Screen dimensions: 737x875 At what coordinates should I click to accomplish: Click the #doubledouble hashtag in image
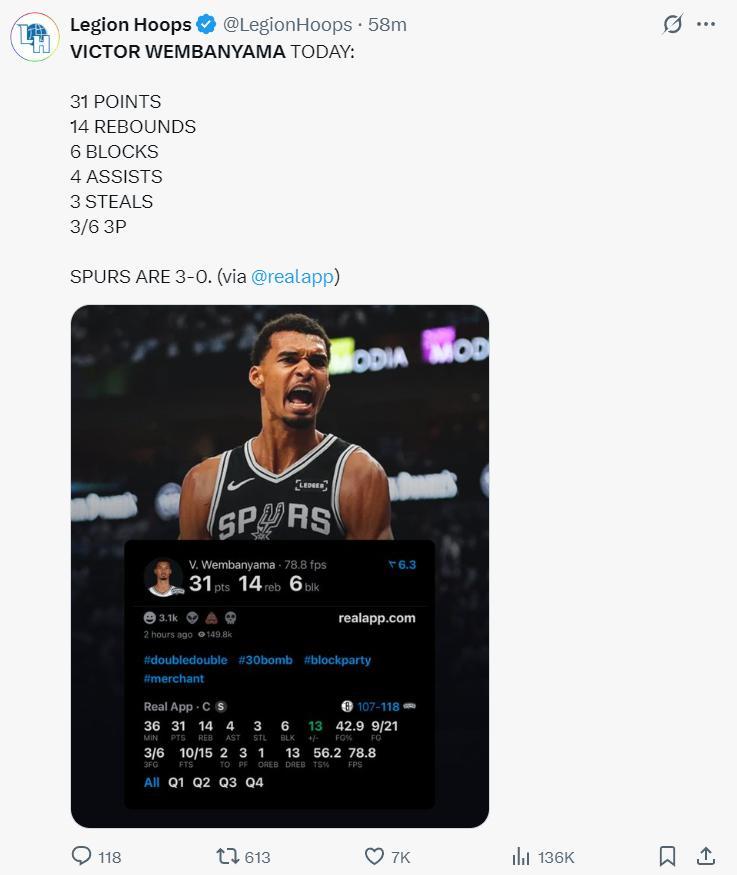pyautogui.click(x=186, y=660)
